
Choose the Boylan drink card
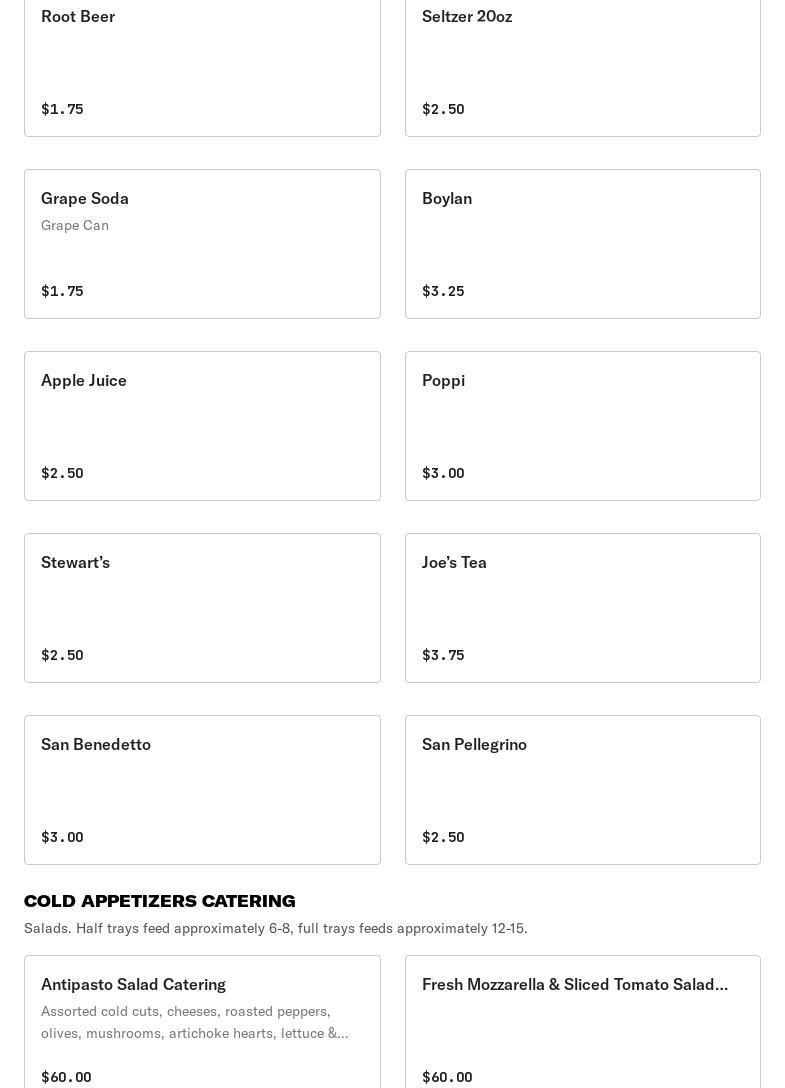click(x=582, y=244)
